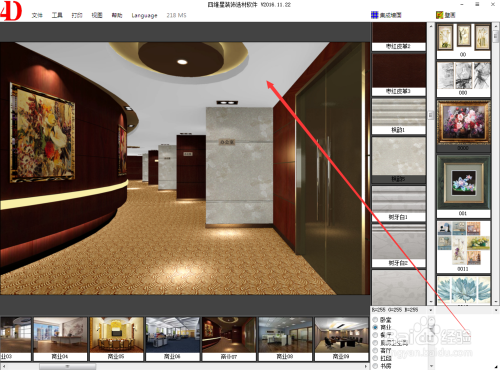
Task: Pick the 枣红皮革2 dark red material
Action: pos(399,37)
